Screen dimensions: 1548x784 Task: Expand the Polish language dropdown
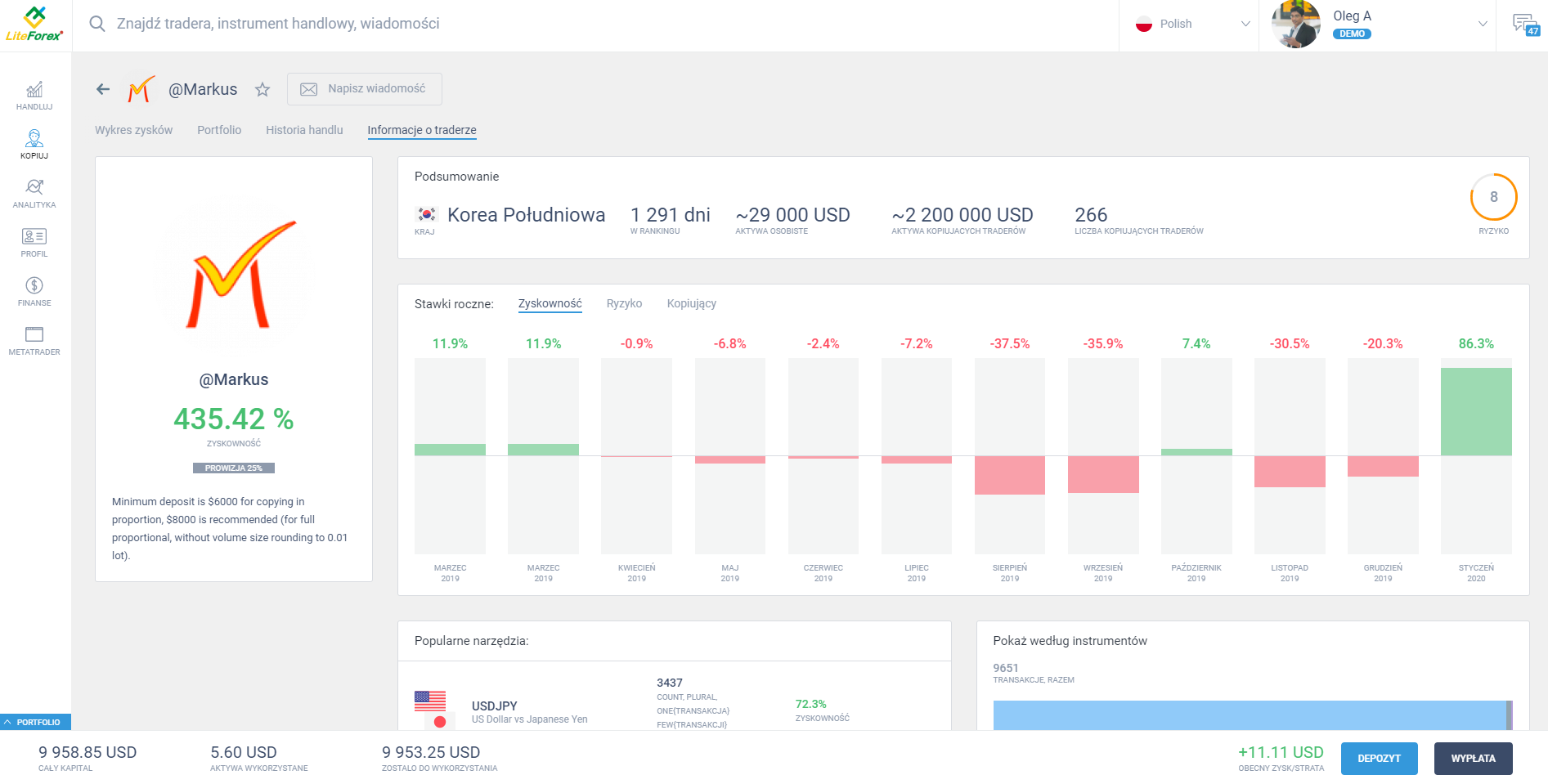pos(1191,25)
